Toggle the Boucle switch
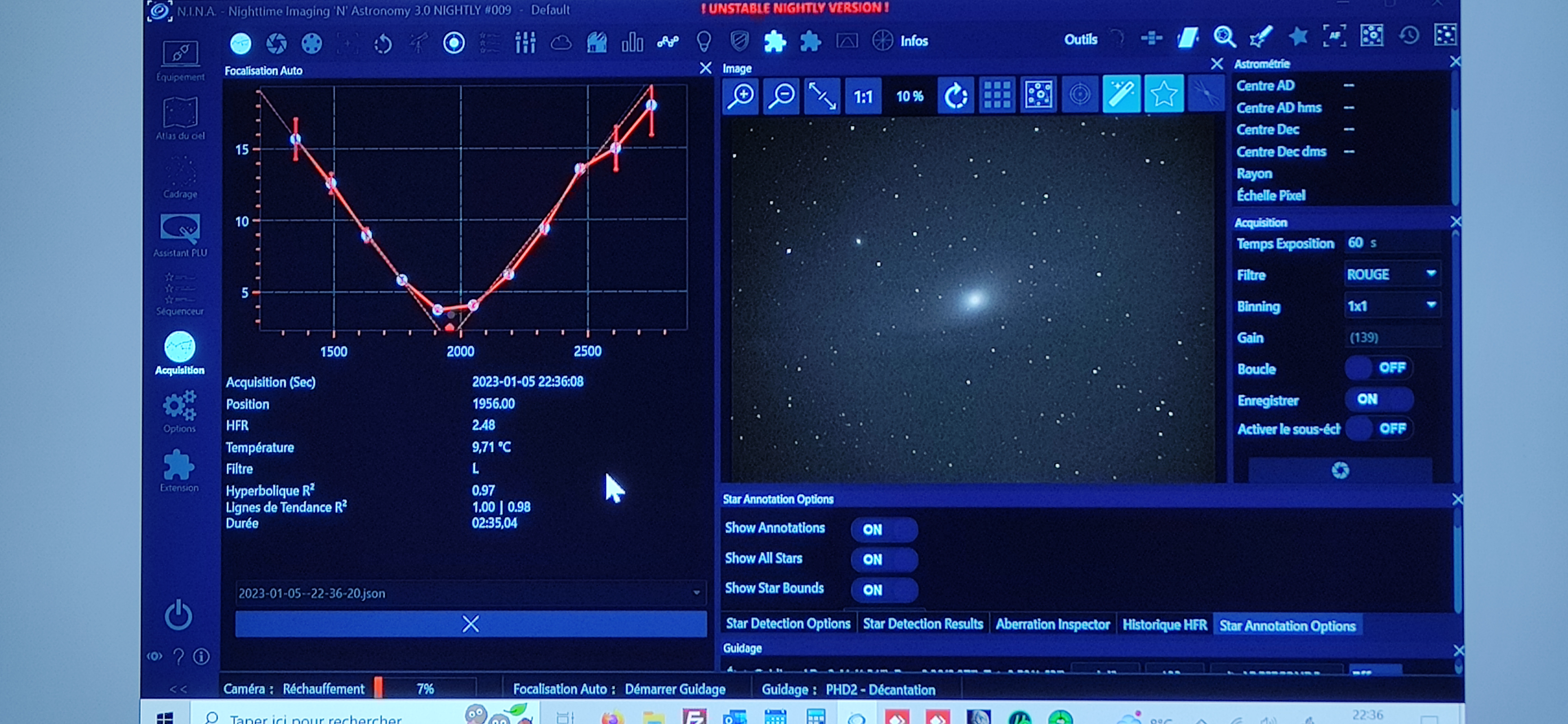1568x724 pixels. pos(1378,368)
